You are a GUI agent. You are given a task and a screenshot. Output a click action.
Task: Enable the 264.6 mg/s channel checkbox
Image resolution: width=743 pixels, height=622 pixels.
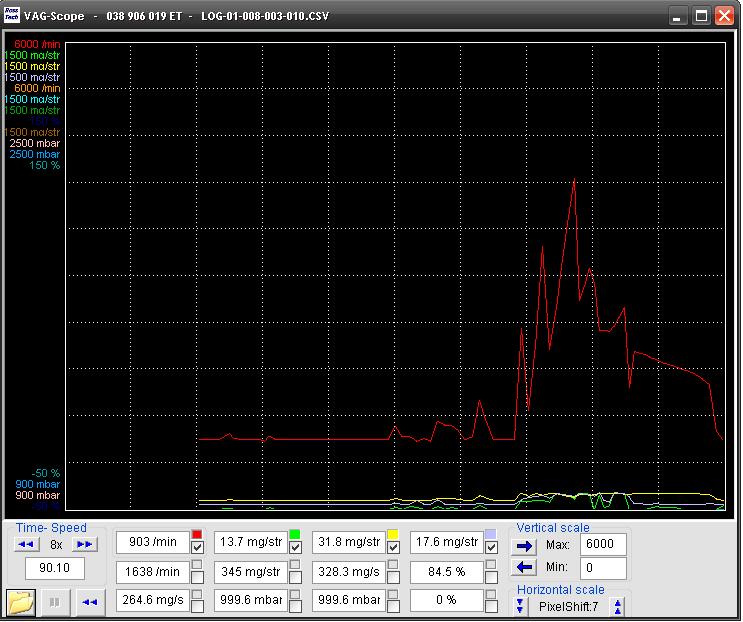pos(197,606)
